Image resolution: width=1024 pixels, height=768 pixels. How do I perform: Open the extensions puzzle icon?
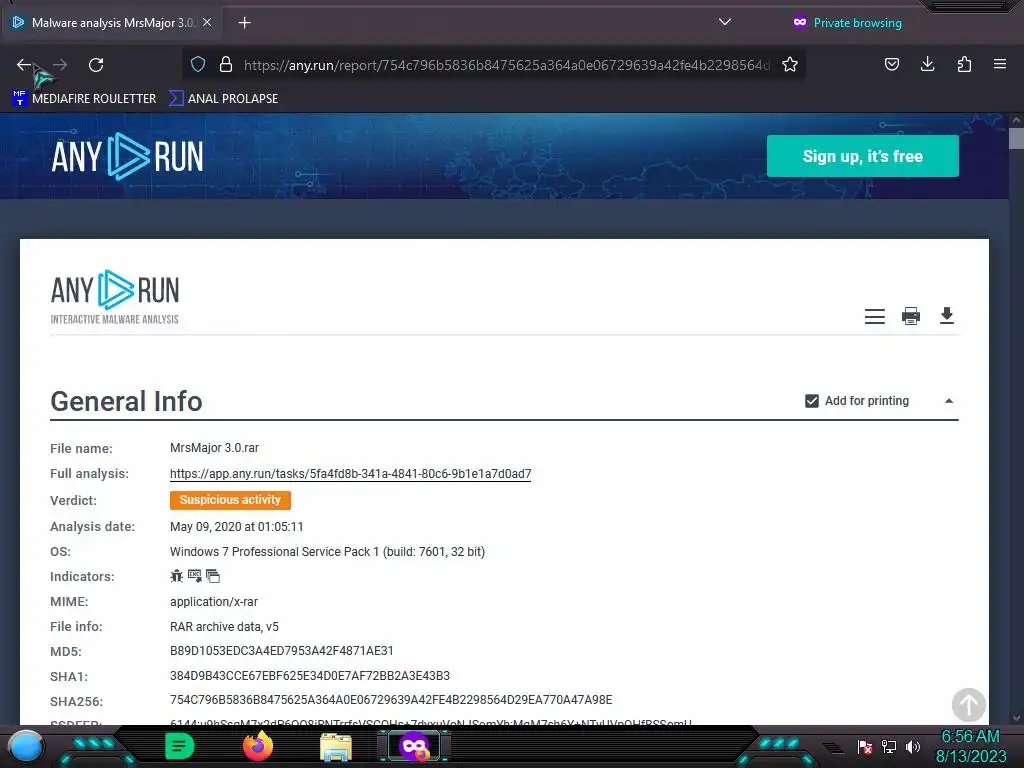[964, 64]
